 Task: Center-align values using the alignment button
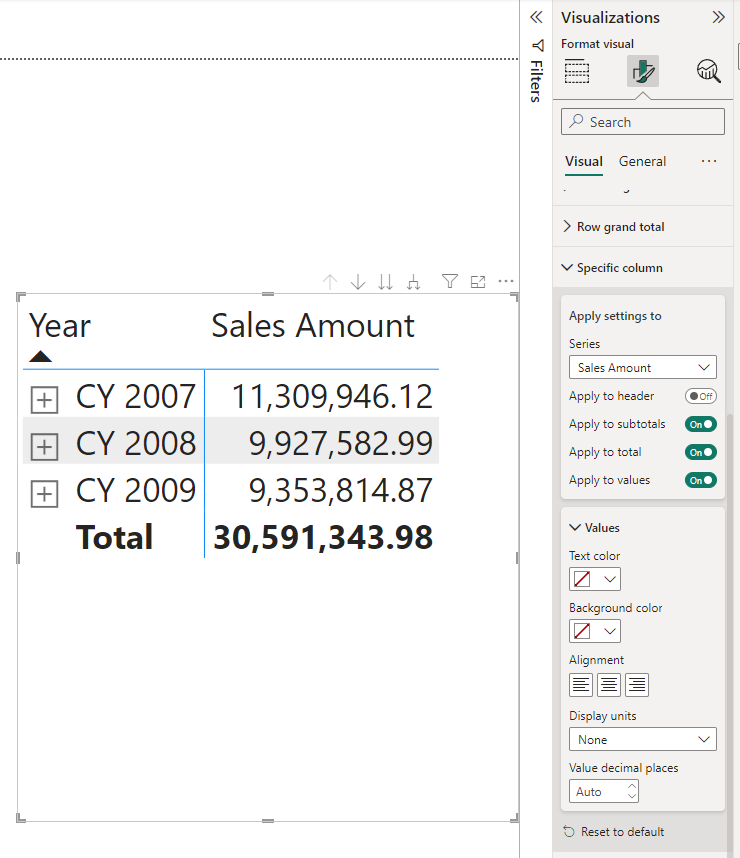tap(609, 685)
